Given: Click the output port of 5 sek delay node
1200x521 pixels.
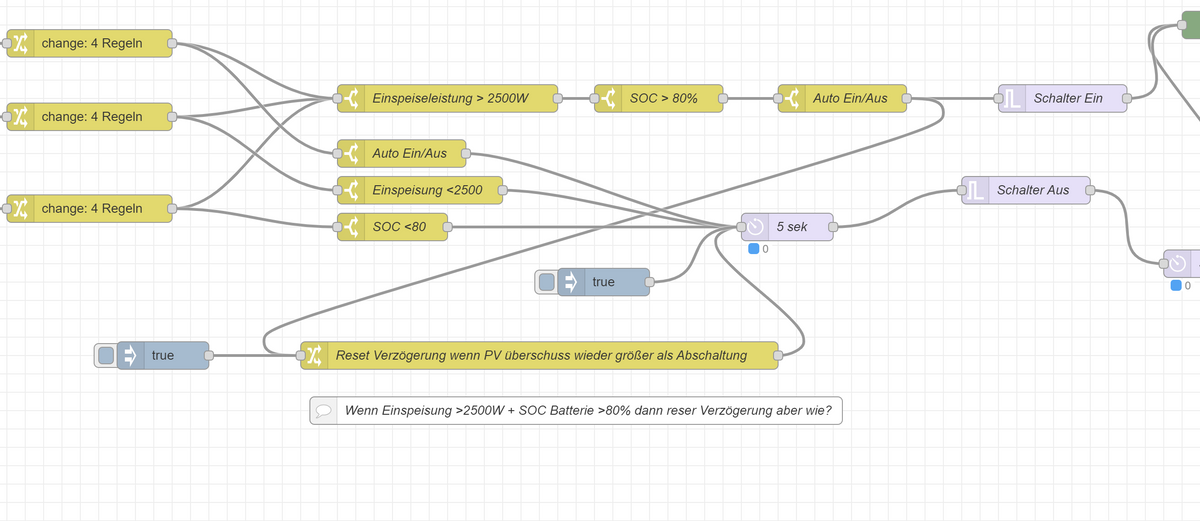Looking at the screenshot, I should pos(832,227).
